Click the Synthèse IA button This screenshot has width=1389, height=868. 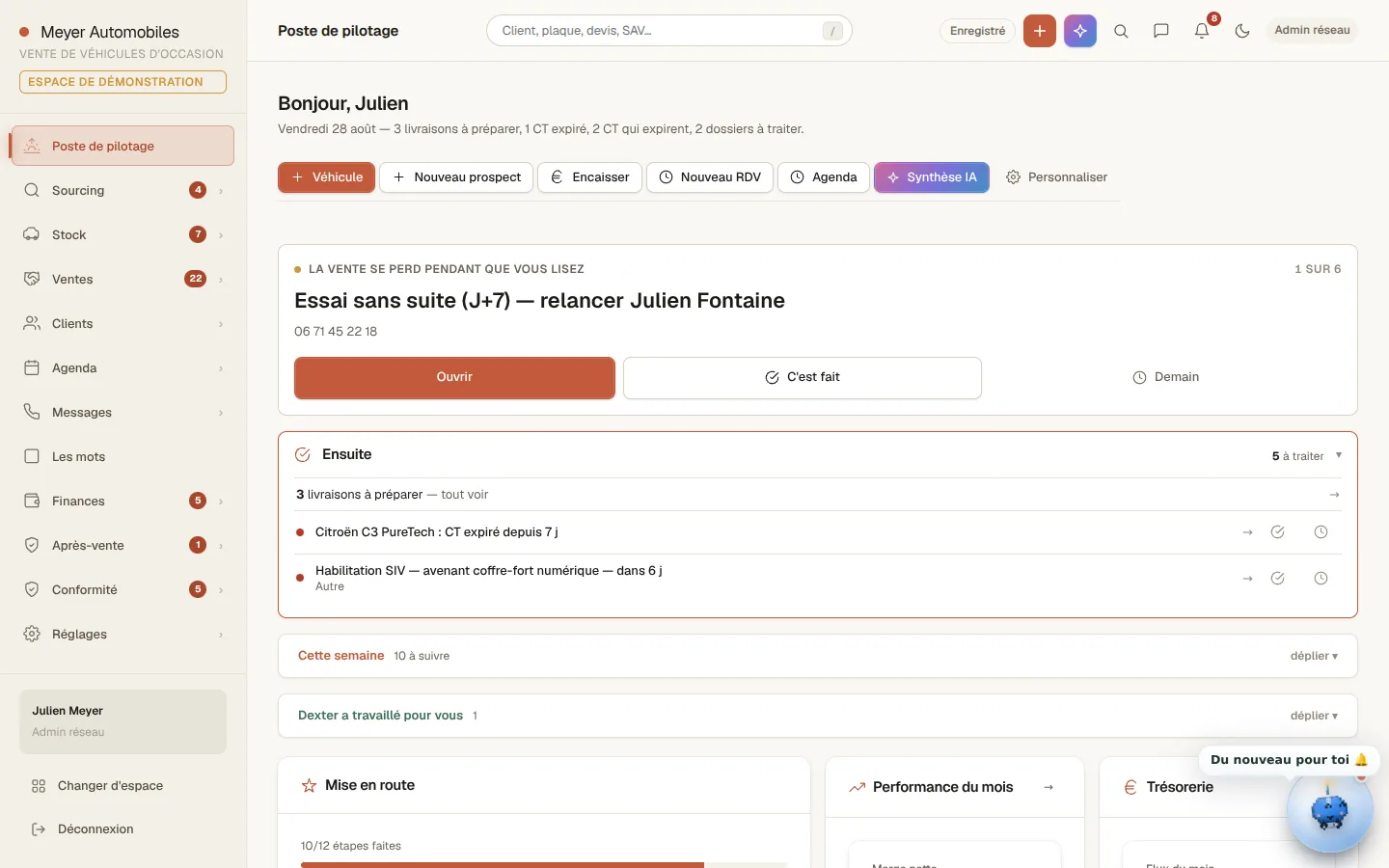click(x=932, y=177)
